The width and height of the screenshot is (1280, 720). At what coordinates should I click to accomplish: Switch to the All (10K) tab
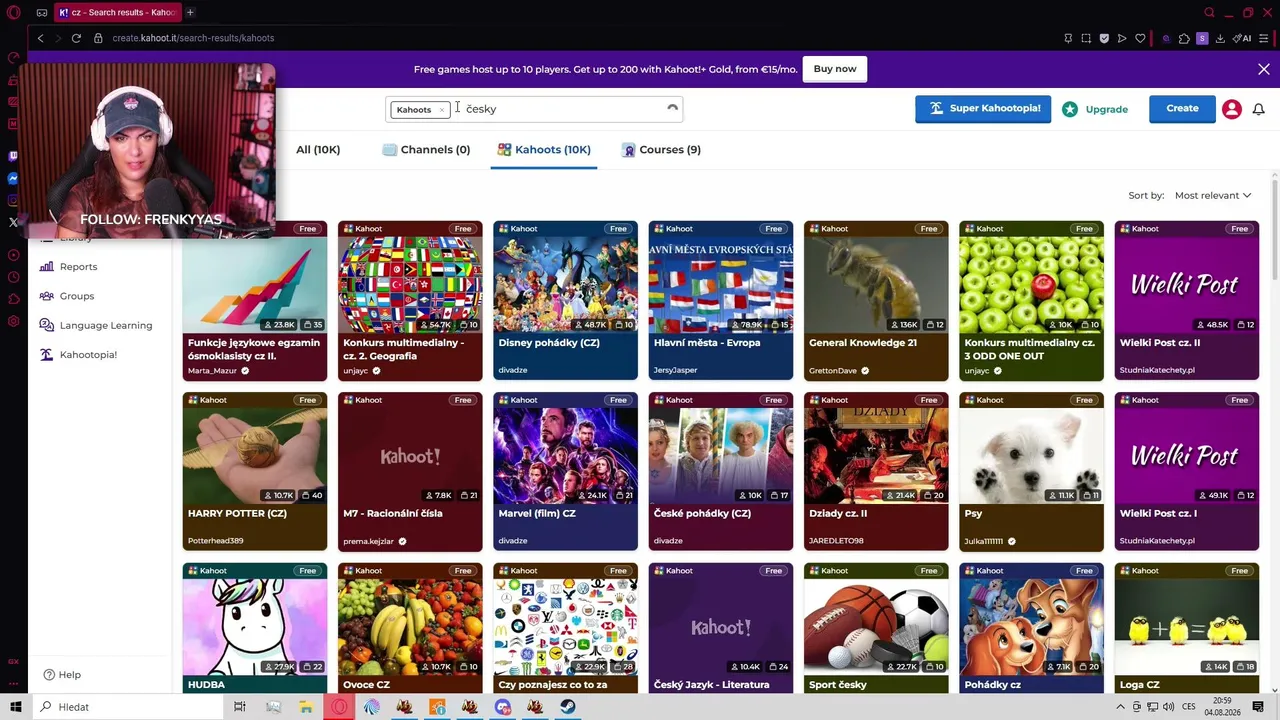[x=318, y=150]
